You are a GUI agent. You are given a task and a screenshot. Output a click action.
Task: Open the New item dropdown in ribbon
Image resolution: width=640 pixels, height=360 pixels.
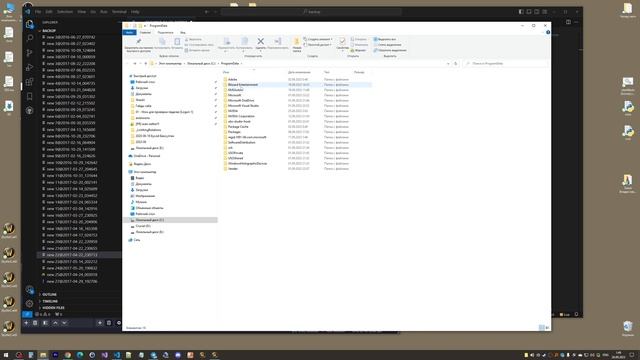pyautogui.click(x=318, y=39)
